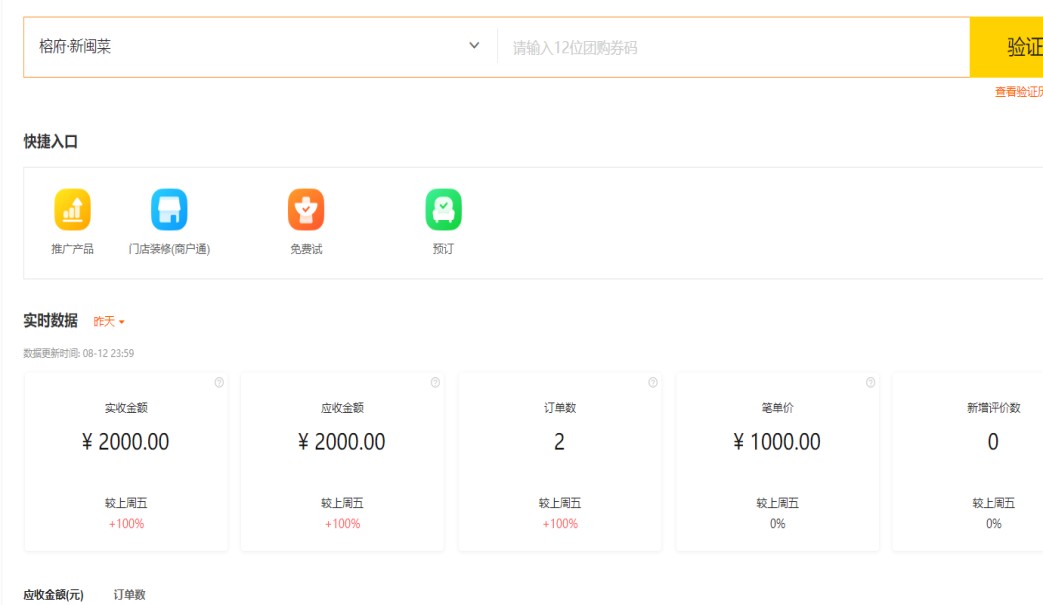1043x605 pixels.
Task: Select the 订单数 data card showing 2
Action: [559, 462]
